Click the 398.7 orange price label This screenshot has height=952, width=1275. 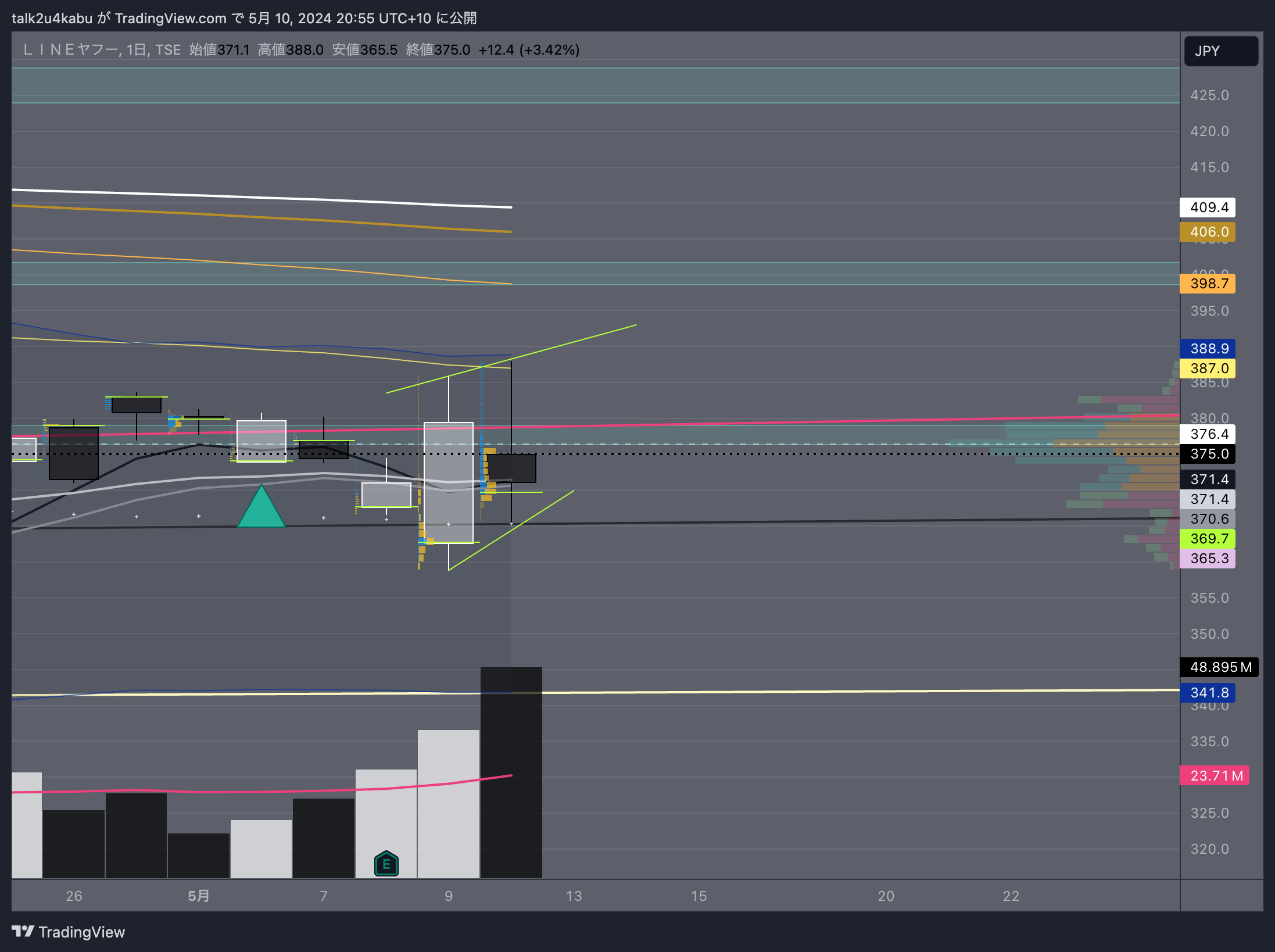pyautogui.click(x=1208, y=284)
